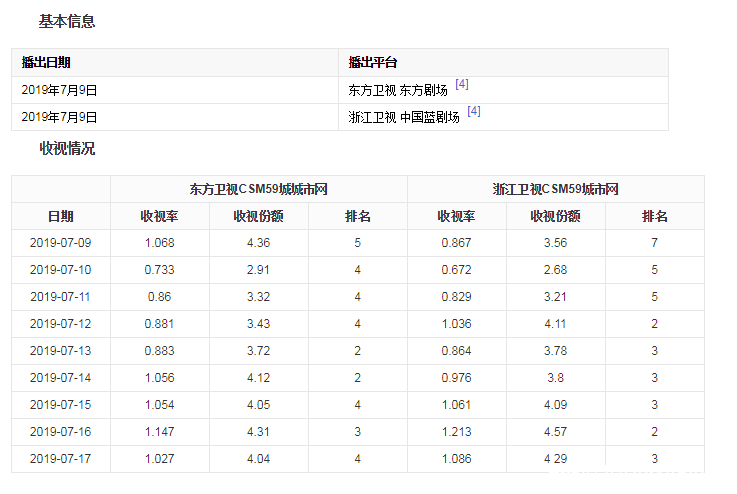This screenshot has height=494, width=737.
Task: Select the 4.57 share value
Action: pos(555,432)
